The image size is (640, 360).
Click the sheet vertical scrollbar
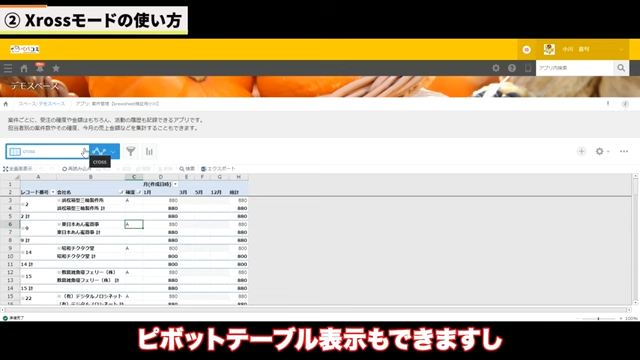[x=635, y=239]
